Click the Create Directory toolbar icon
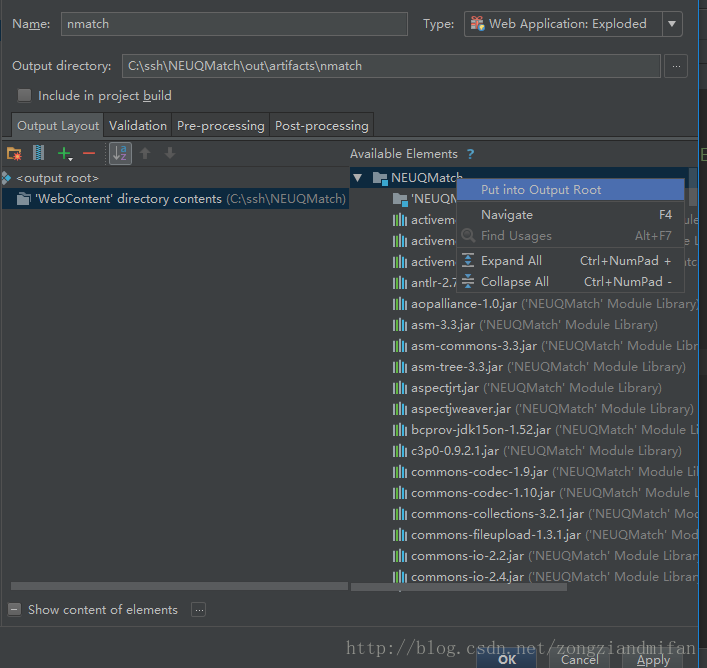 14,154
